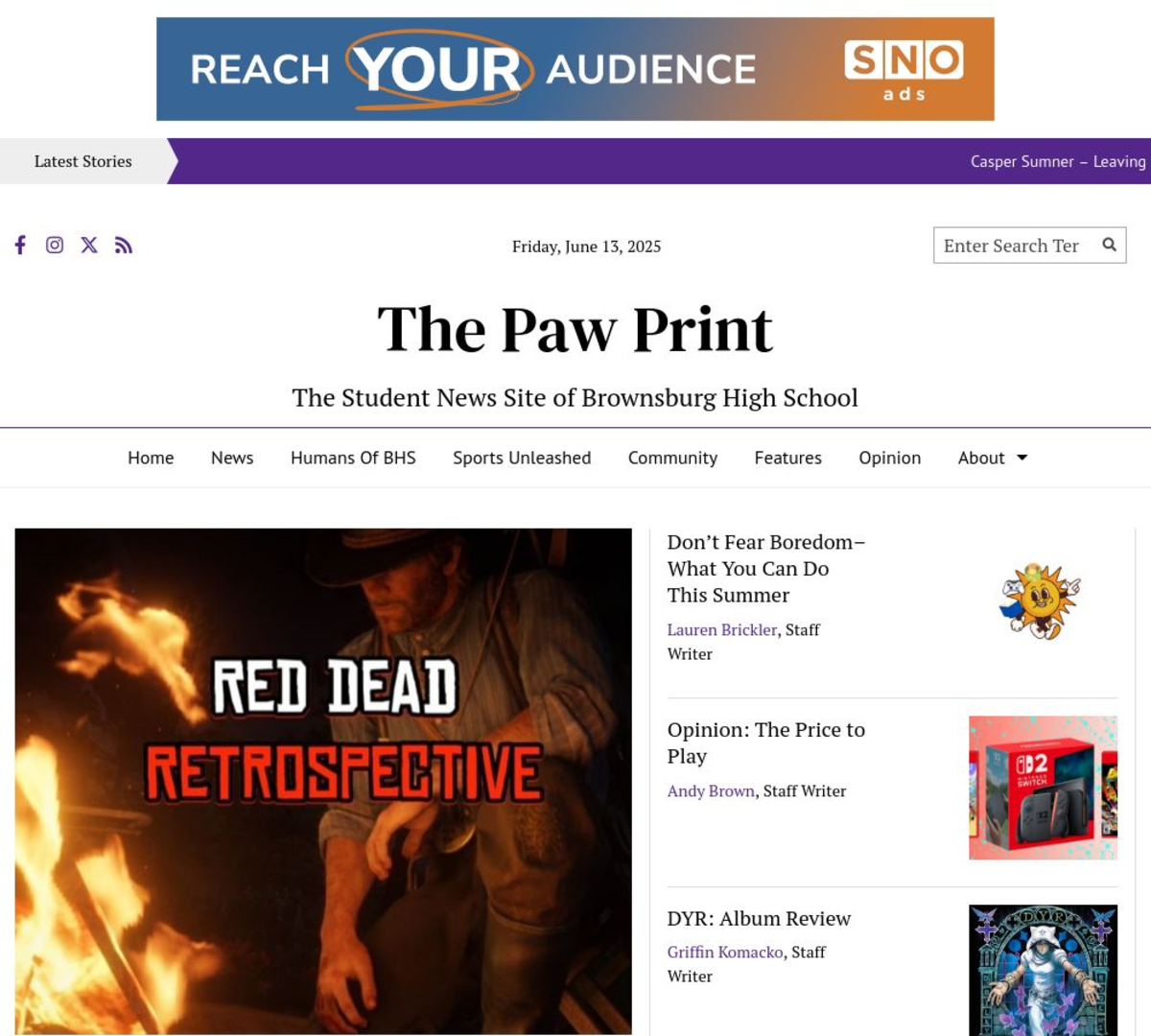The image size is (1151, 1036).
Task: Open author Lauren Brickler's page
Action: (x=722, y=629)
